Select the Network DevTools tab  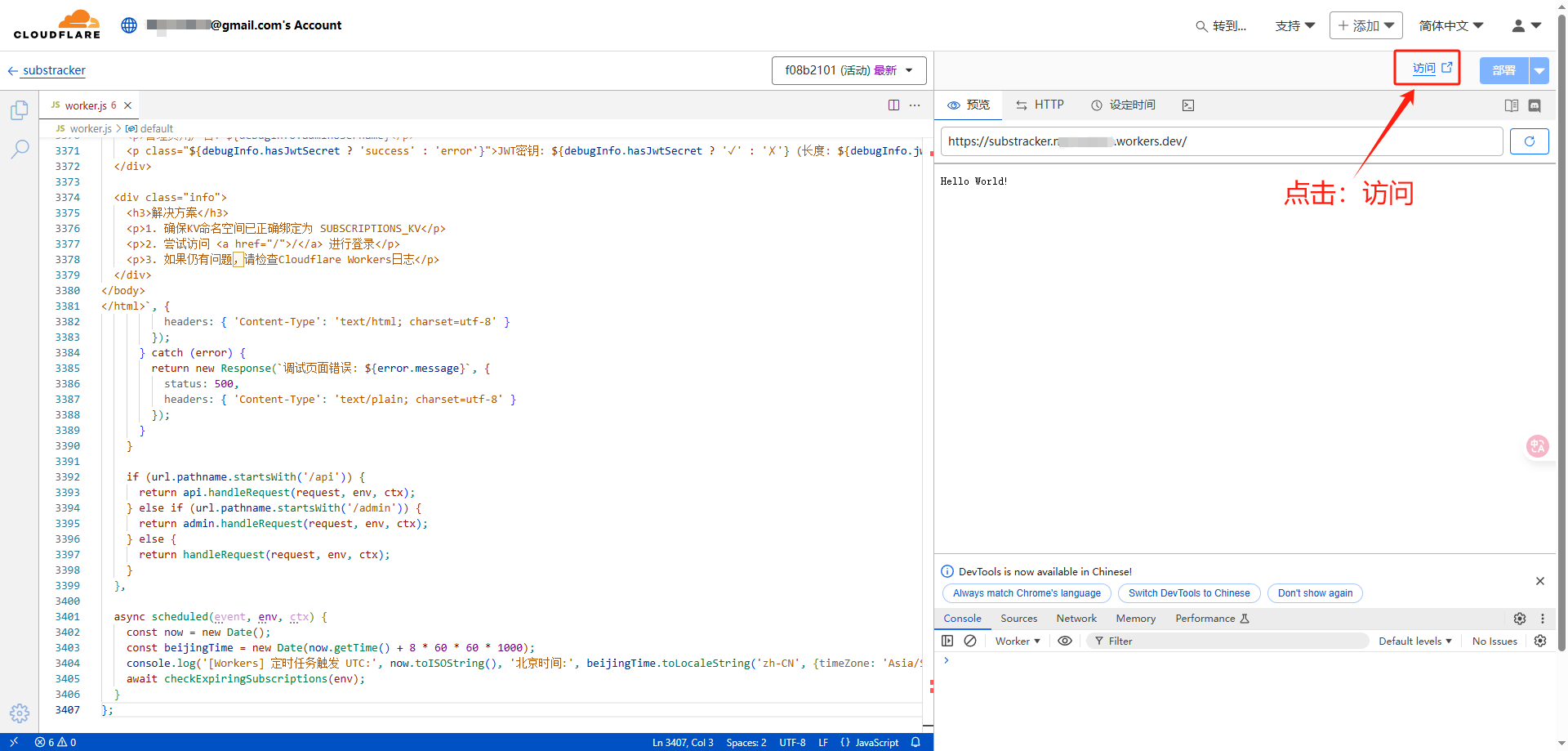pos(1076,619)
